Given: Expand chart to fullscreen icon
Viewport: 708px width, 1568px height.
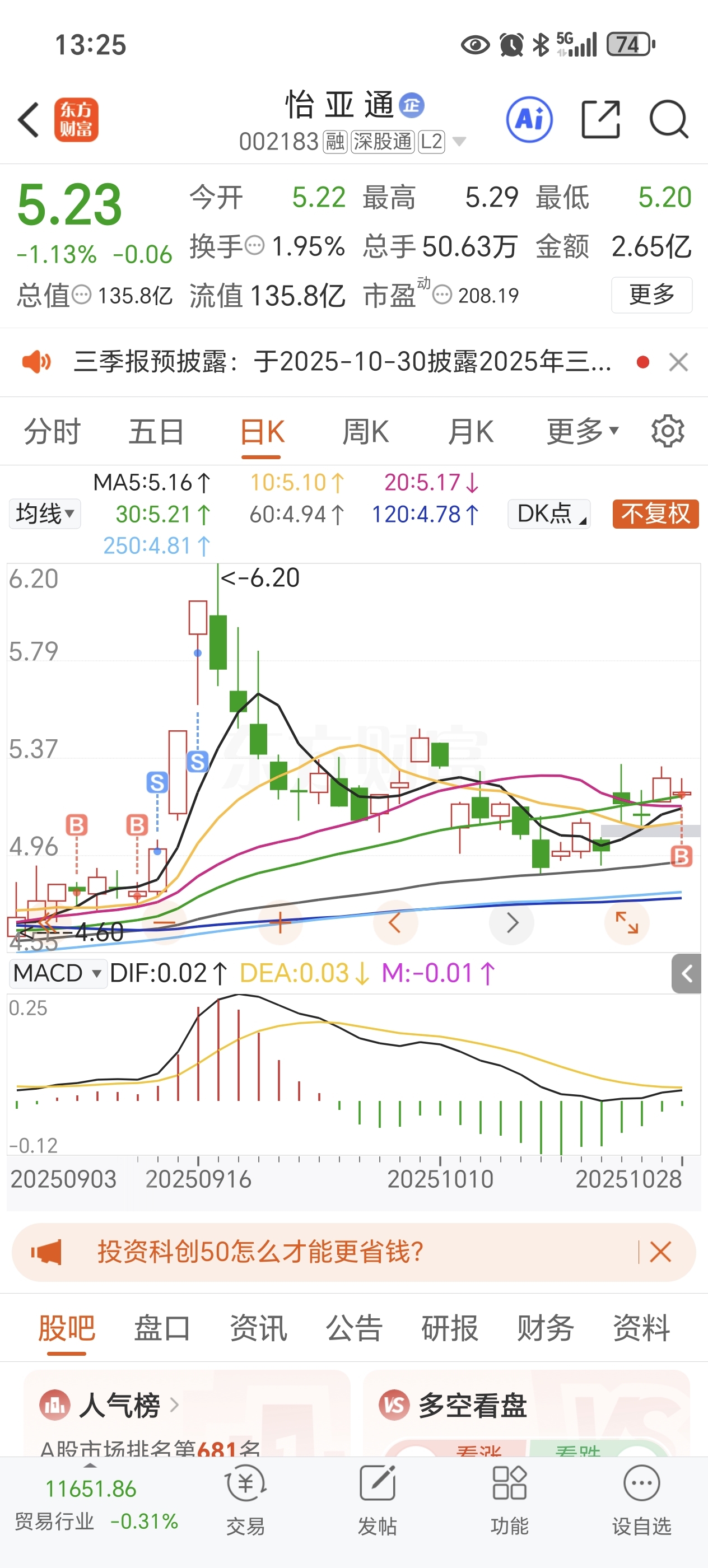Looking at the screenshot, I should click(x=627, y=923).
